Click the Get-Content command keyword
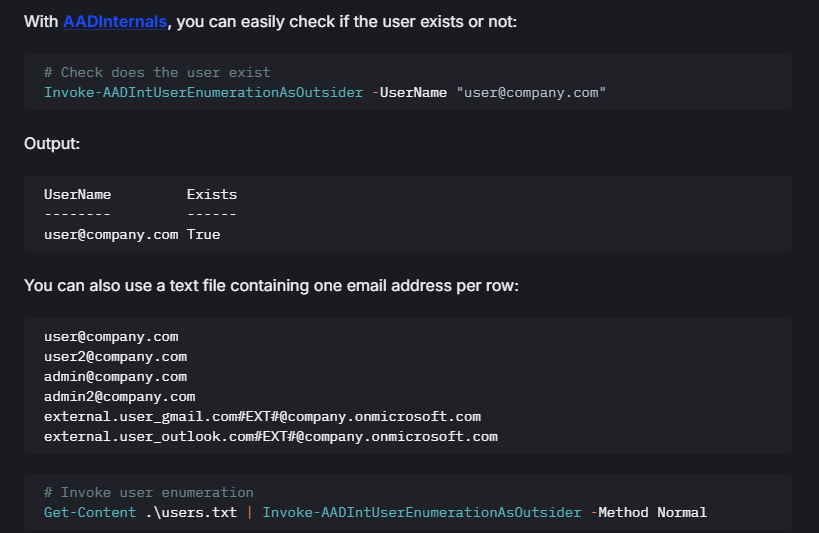This screenshot has width=819, height=533. pyautogui.click(x=90, y=512)
